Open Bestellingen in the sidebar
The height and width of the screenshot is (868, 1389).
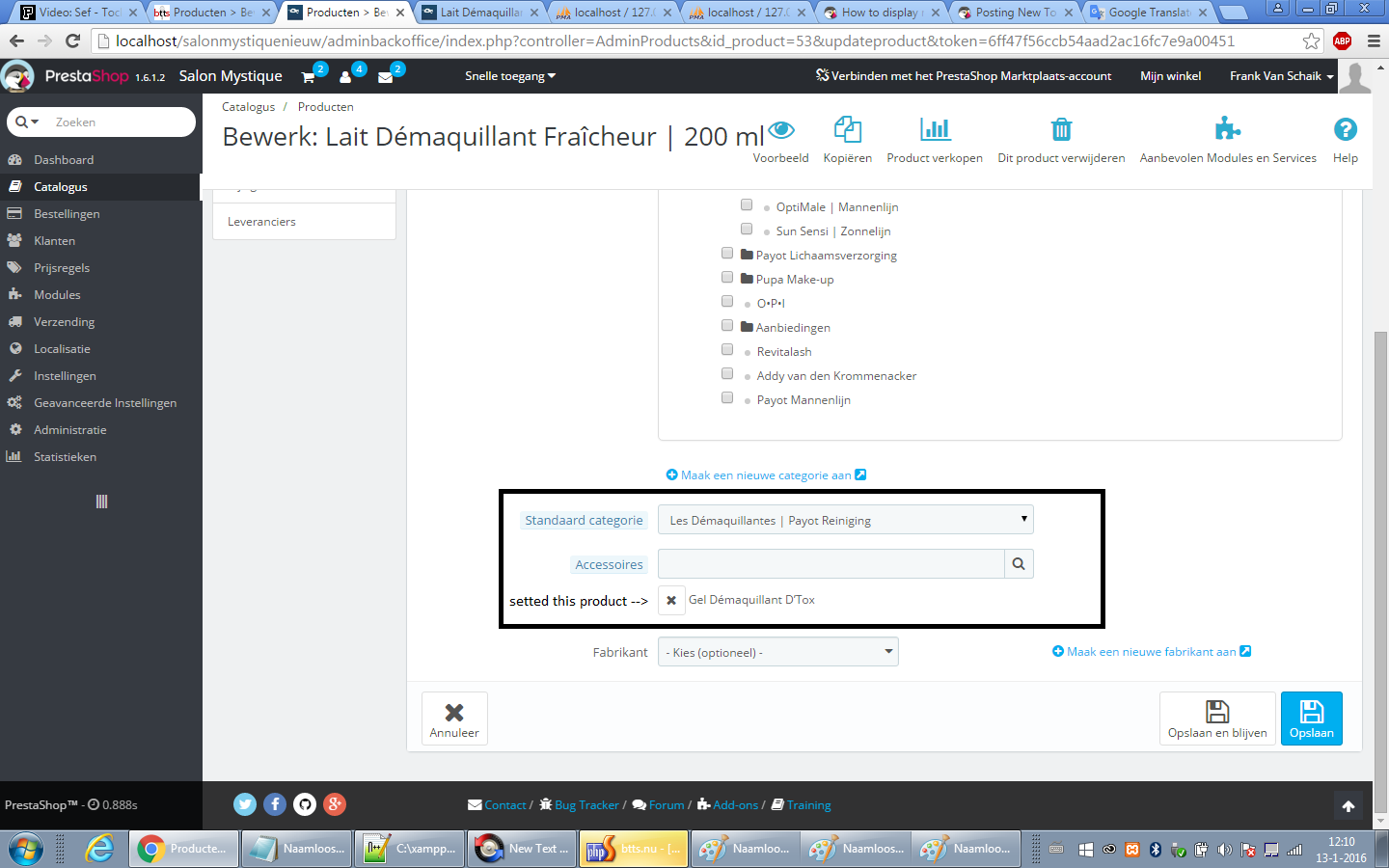[100, 214]
